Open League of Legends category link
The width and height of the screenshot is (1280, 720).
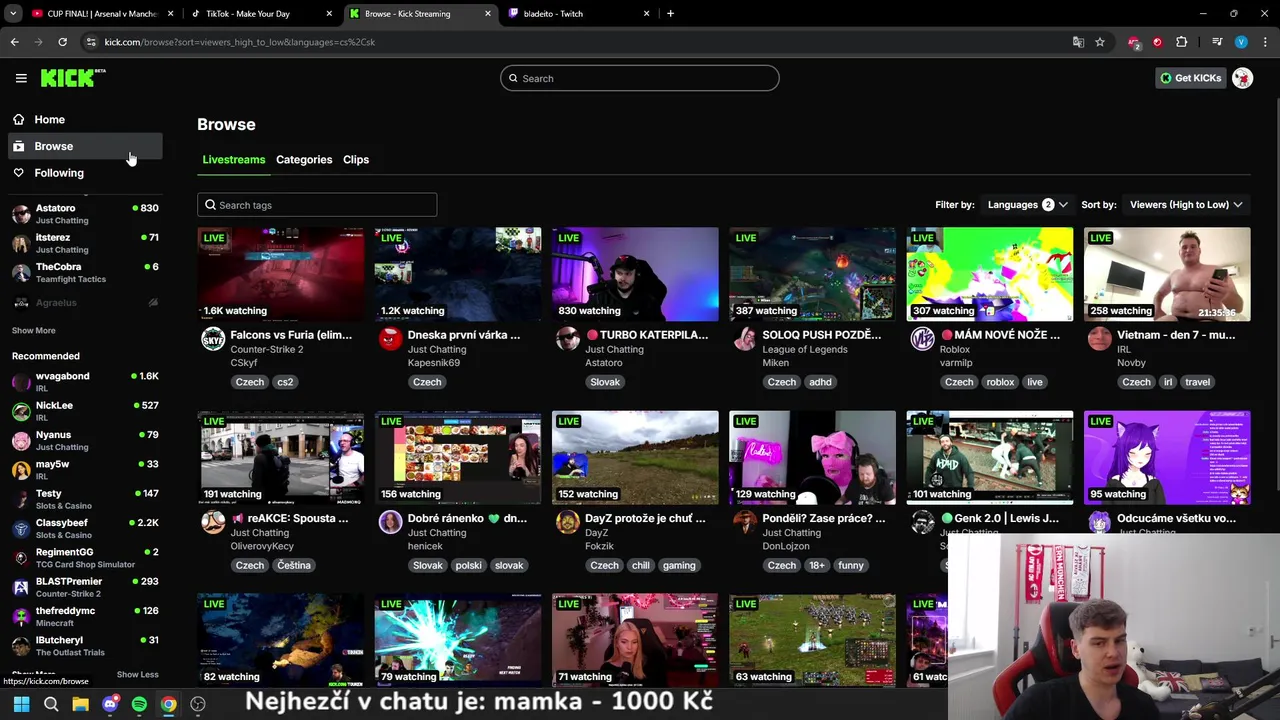(804, 349)
